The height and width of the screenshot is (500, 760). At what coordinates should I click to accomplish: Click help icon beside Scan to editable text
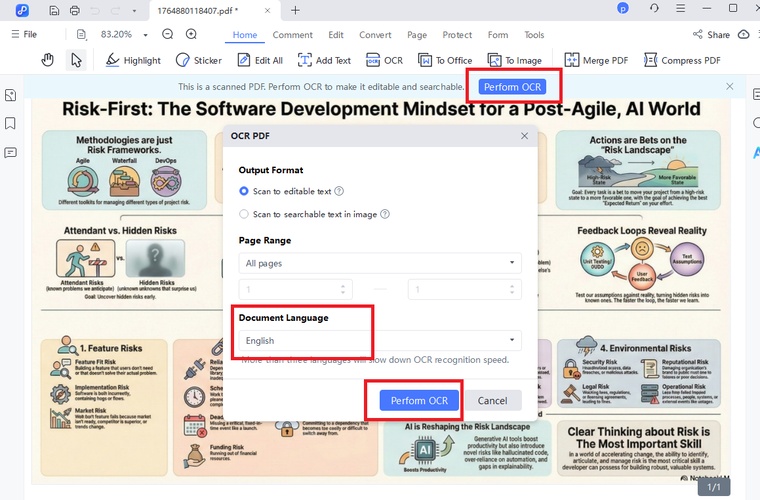(339, 191)
